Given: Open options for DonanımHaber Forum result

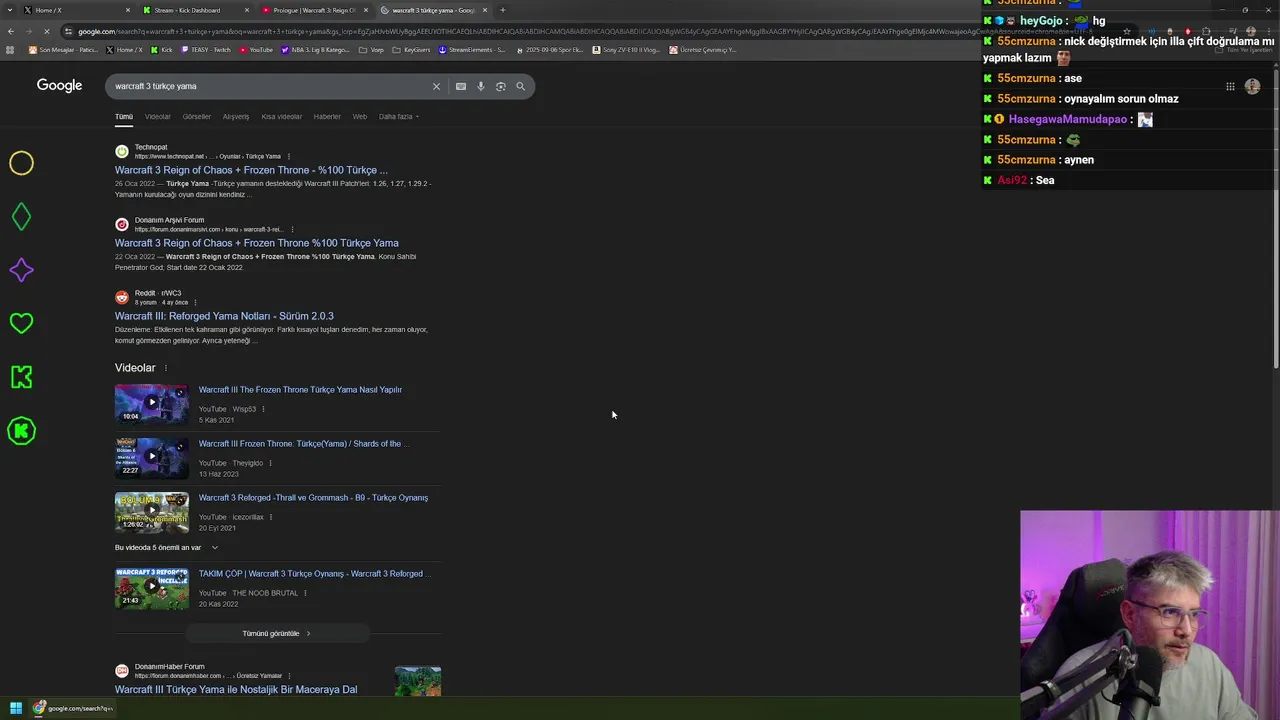Looking at the screenshot, I should [289, 676].
